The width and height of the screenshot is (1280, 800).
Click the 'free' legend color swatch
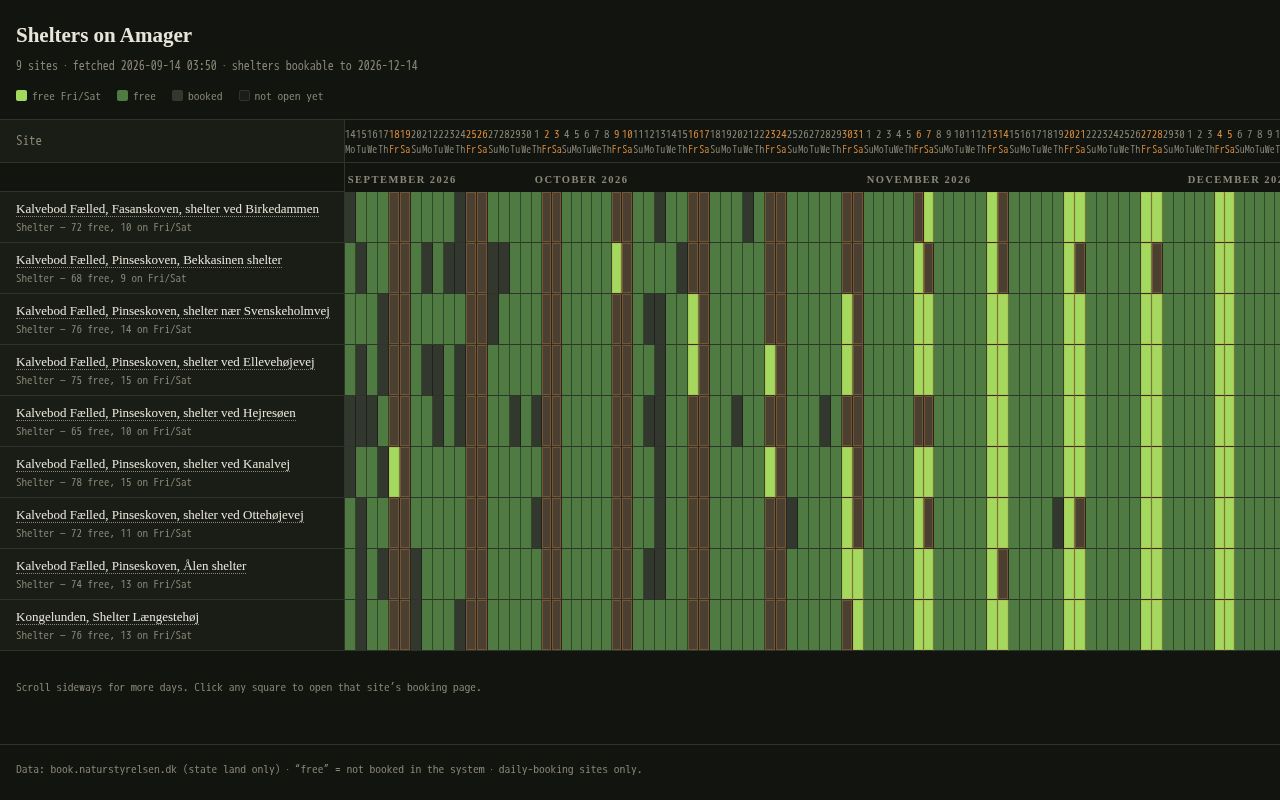pos(122,96)
